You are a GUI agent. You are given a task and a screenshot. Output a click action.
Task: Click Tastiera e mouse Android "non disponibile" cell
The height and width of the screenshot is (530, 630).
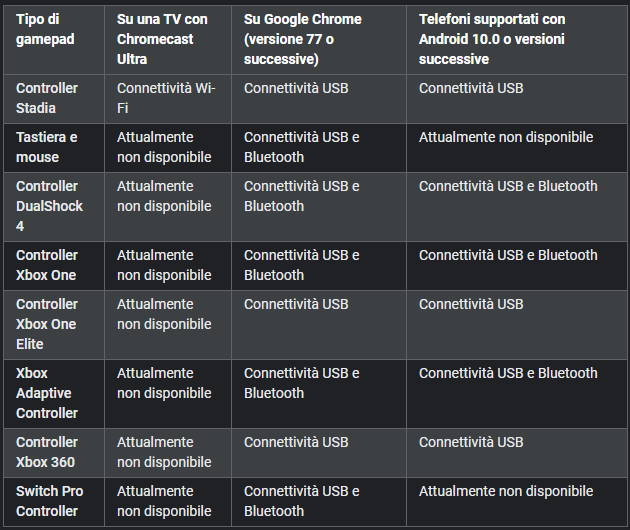(x=506, y=137)
